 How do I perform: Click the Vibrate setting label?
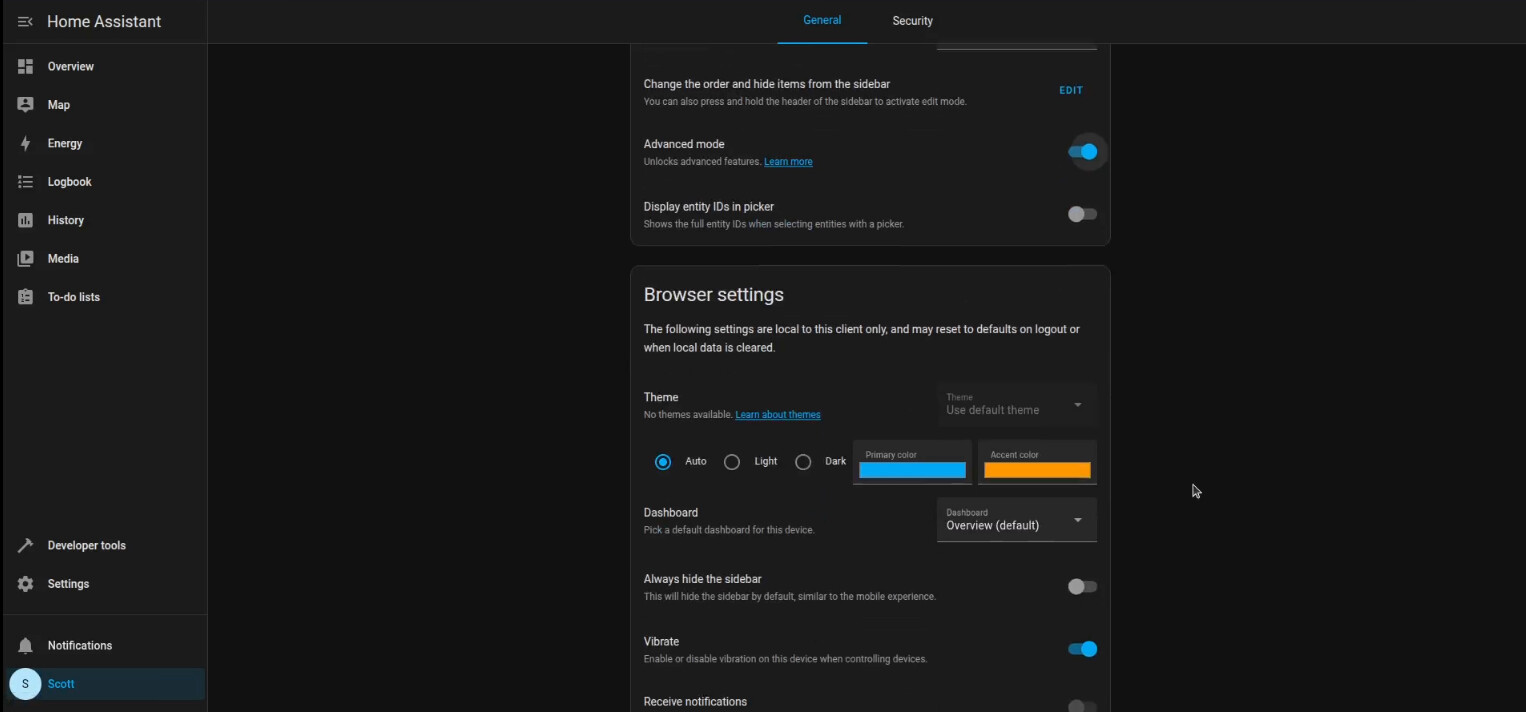pyautogui.click(x=662, y=641)
